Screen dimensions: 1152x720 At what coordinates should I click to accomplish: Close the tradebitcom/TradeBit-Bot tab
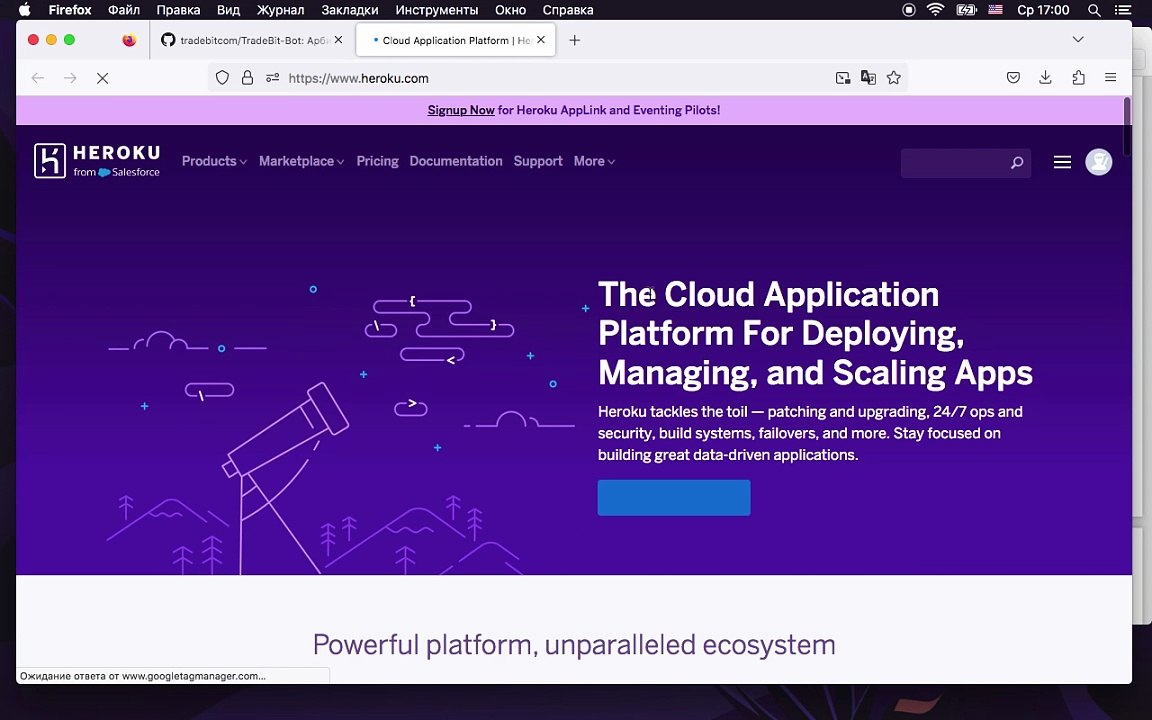coord(338,40)
